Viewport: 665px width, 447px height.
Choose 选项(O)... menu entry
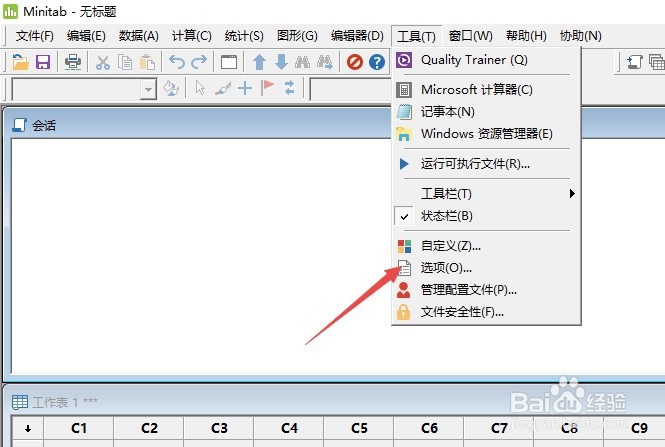[x=486, y=268]
